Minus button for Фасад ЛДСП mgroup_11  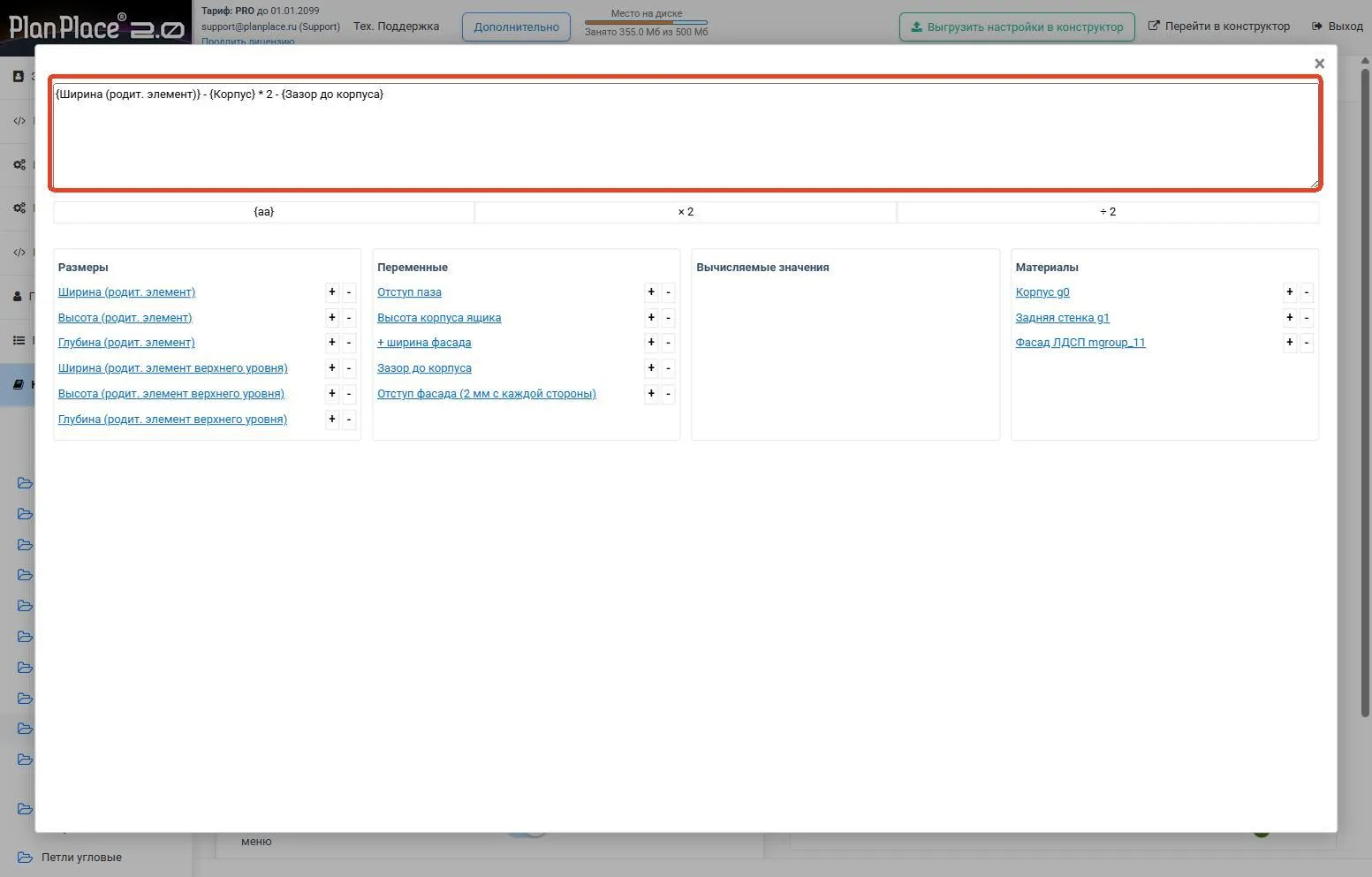coord(1307,343)
